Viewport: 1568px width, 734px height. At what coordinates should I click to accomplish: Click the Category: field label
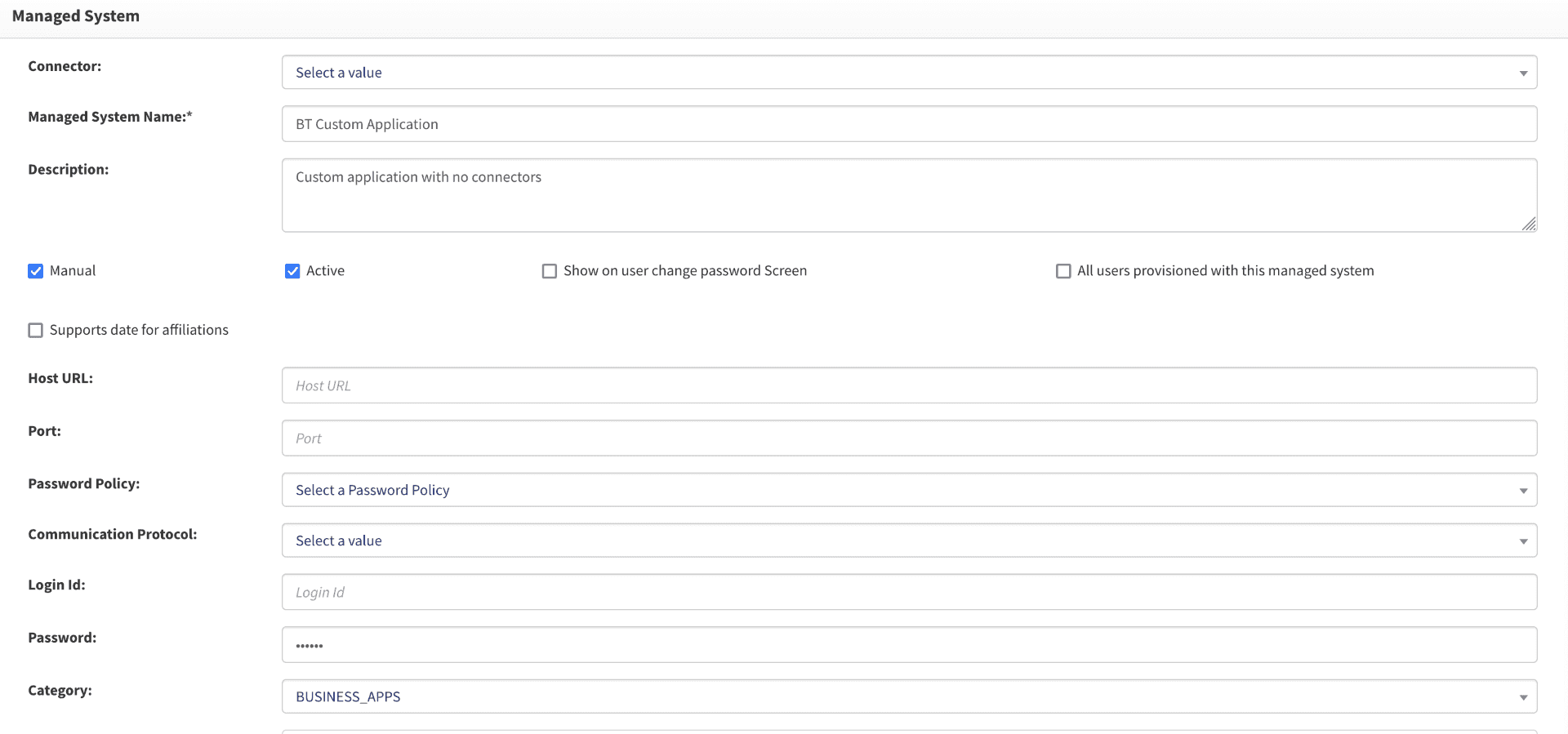tap(60, 691)
